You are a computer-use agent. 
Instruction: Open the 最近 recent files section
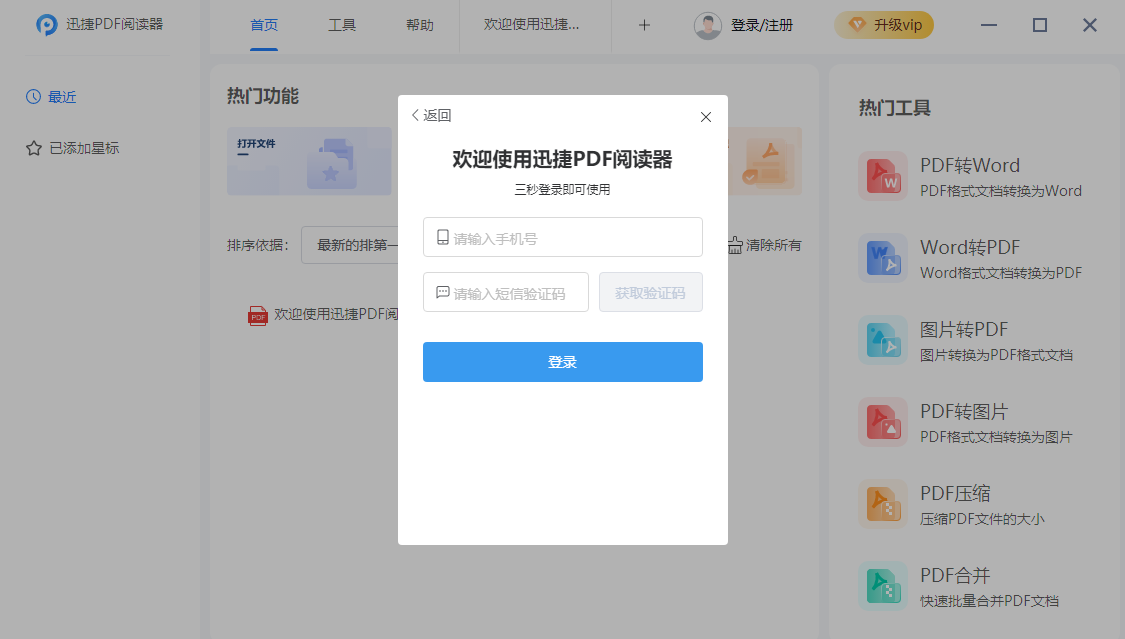pos(51,97)
